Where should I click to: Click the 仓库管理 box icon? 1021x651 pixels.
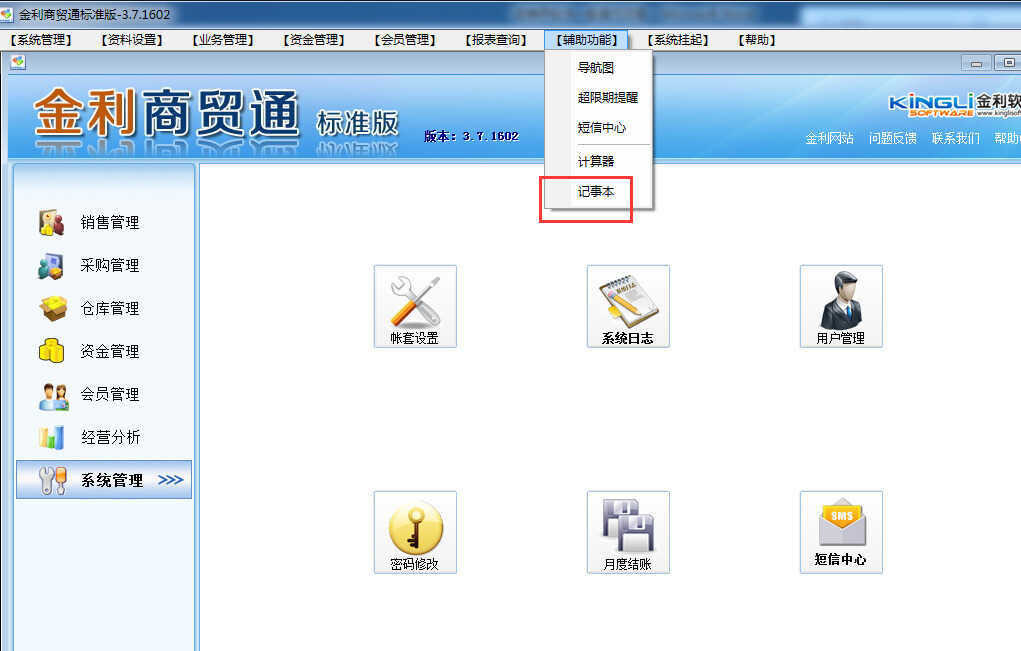[52, 309]
